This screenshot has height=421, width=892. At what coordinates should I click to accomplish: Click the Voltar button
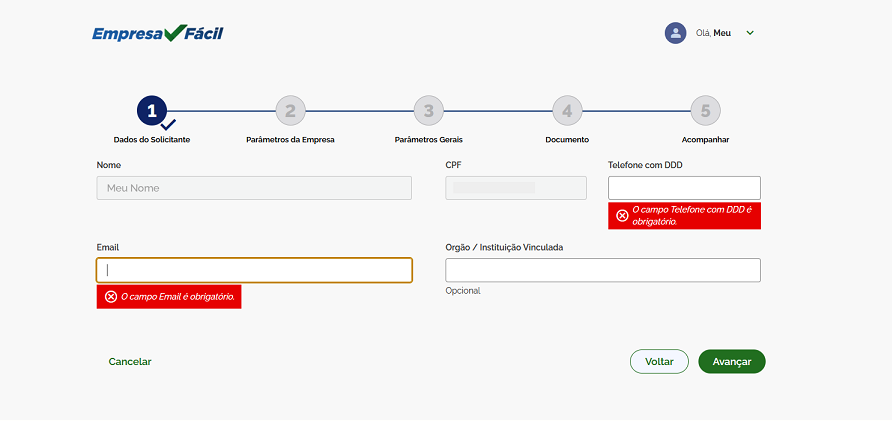pos(659,362)
